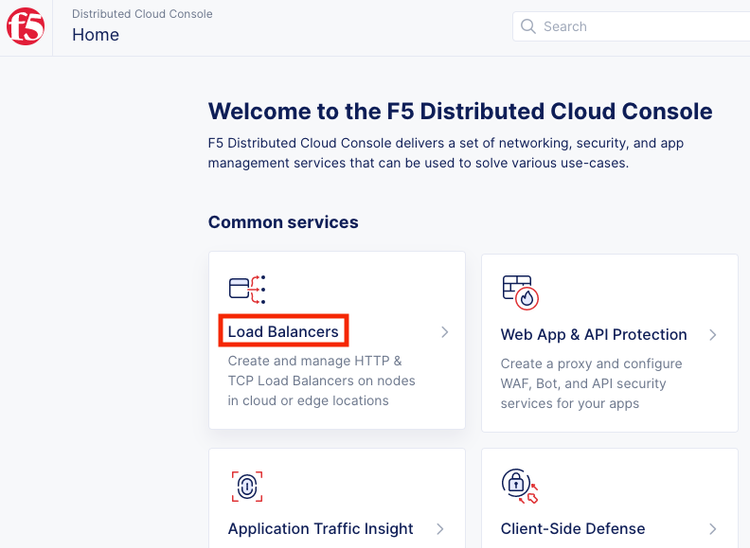Open Web App & API Protection title
The width and height of the screenshot is (750, 548).
(593, 335)
